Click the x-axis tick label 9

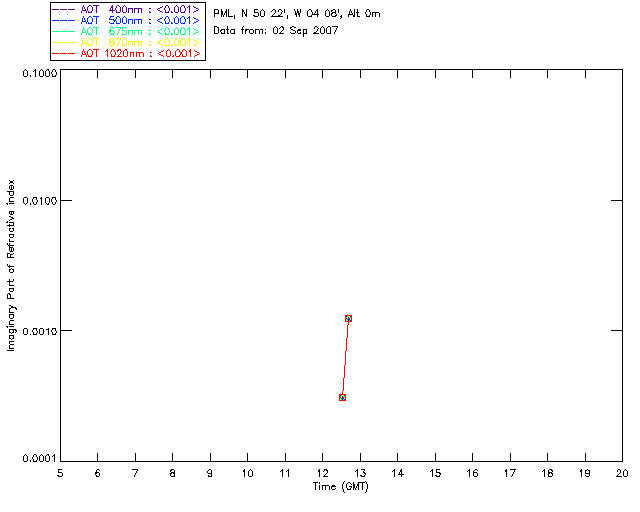(x=210, y=473)
